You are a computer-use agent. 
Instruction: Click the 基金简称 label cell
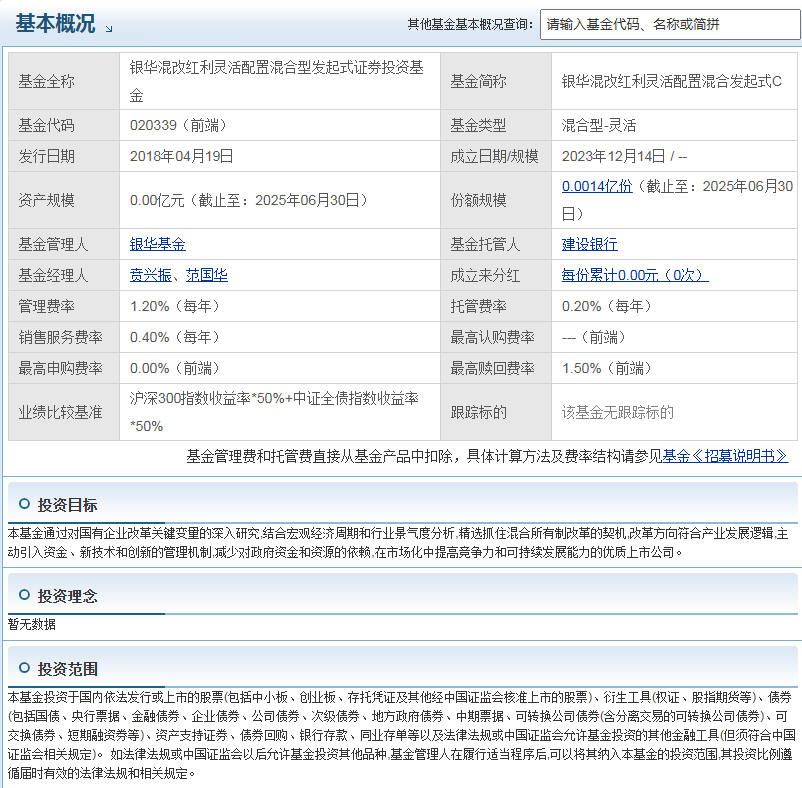click(496, 81)
